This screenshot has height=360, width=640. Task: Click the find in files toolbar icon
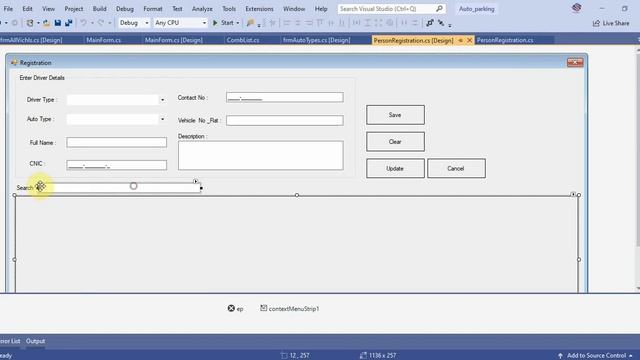[250, 23]
